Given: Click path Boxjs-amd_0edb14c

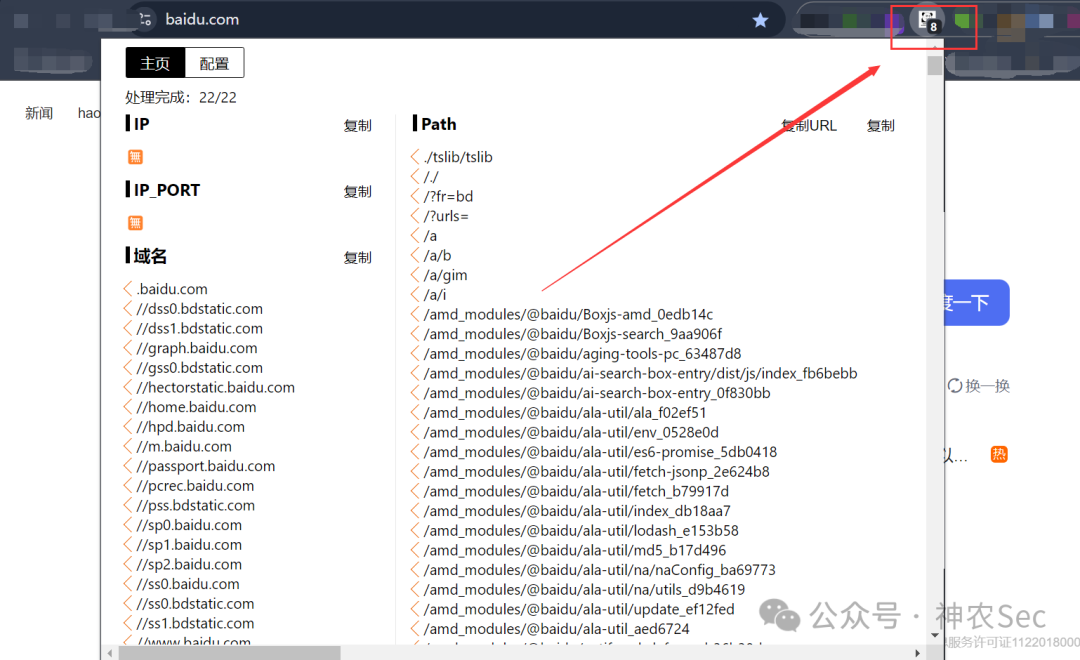Looking at the screenshot, I should click(568, 315).
